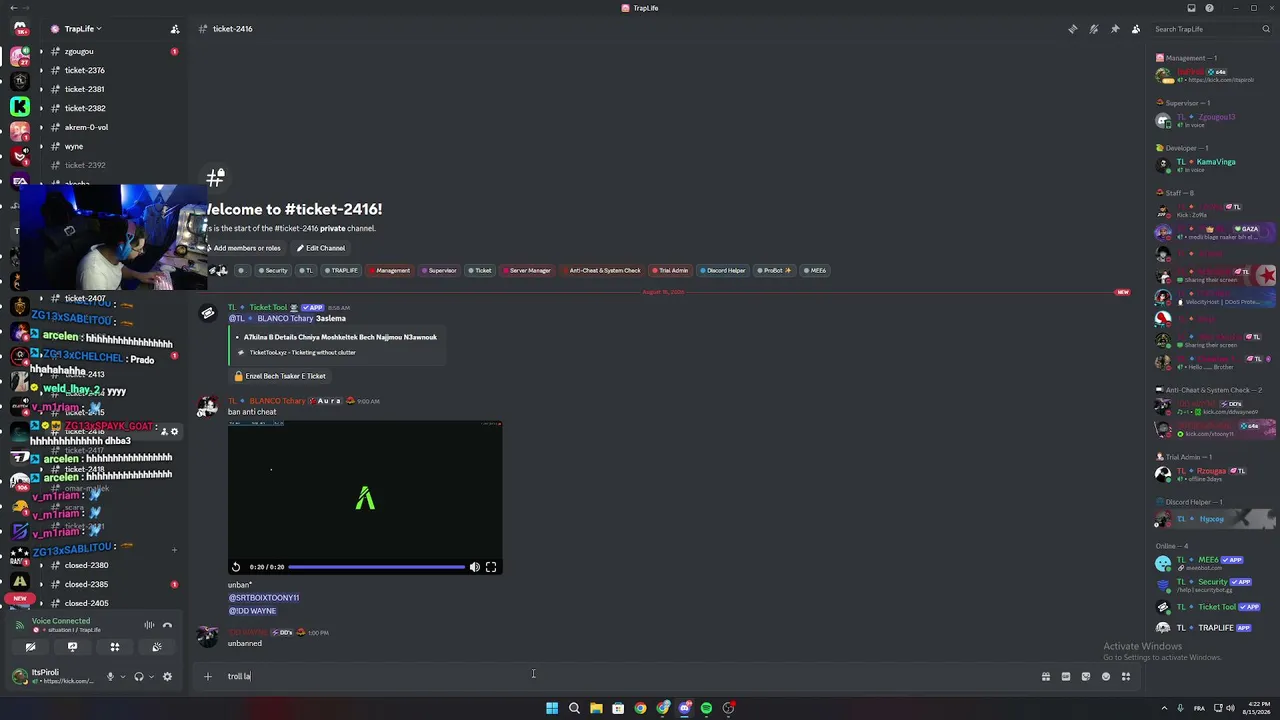Open activities in voice panel
The height and width of the screenshot is (720, 1280).
pos(114,647)
